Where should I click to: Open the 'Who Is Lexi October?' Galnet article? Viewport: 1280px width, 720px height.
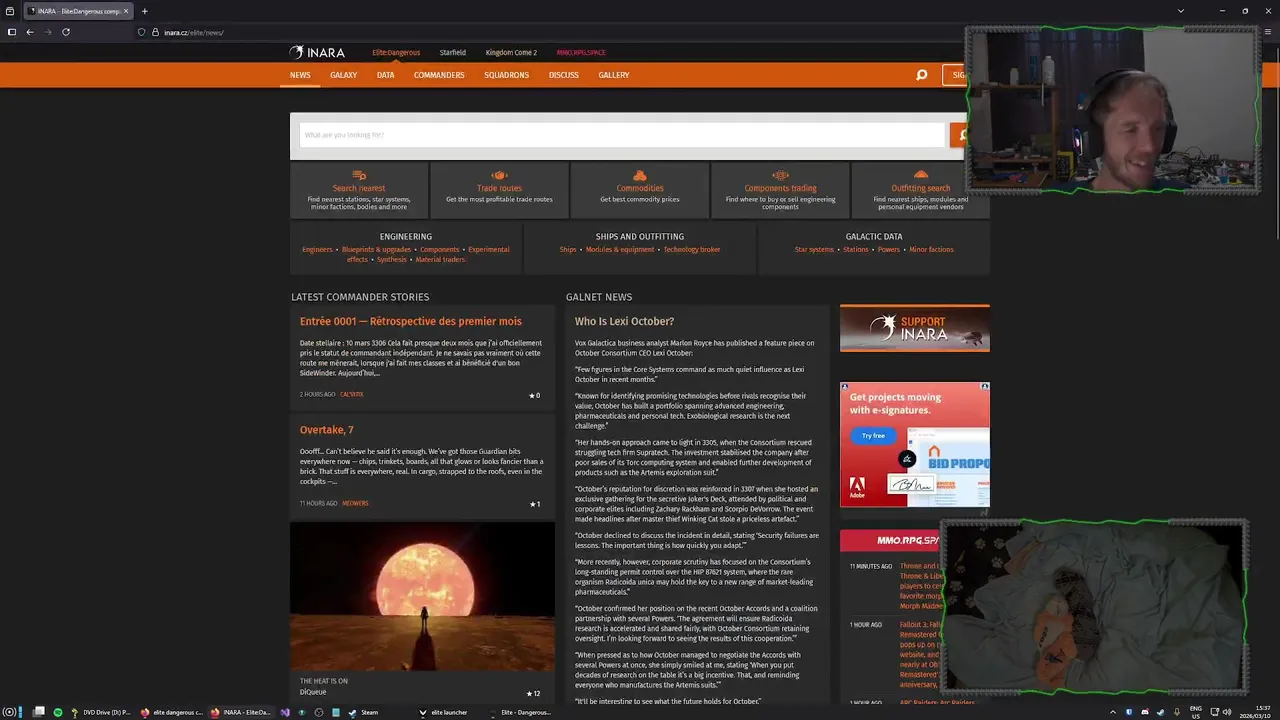click(x=624, y=321)
